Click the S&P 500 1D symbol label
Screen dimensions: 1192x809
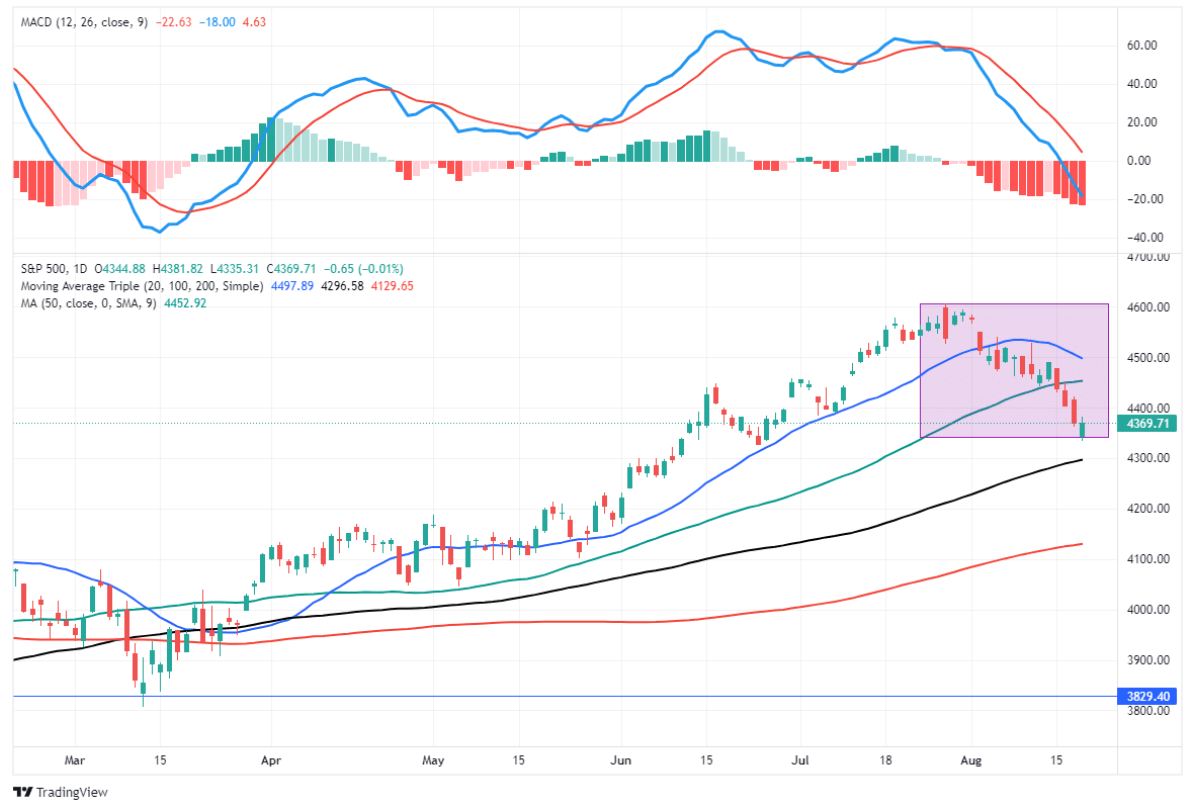[x=53, y=268]
